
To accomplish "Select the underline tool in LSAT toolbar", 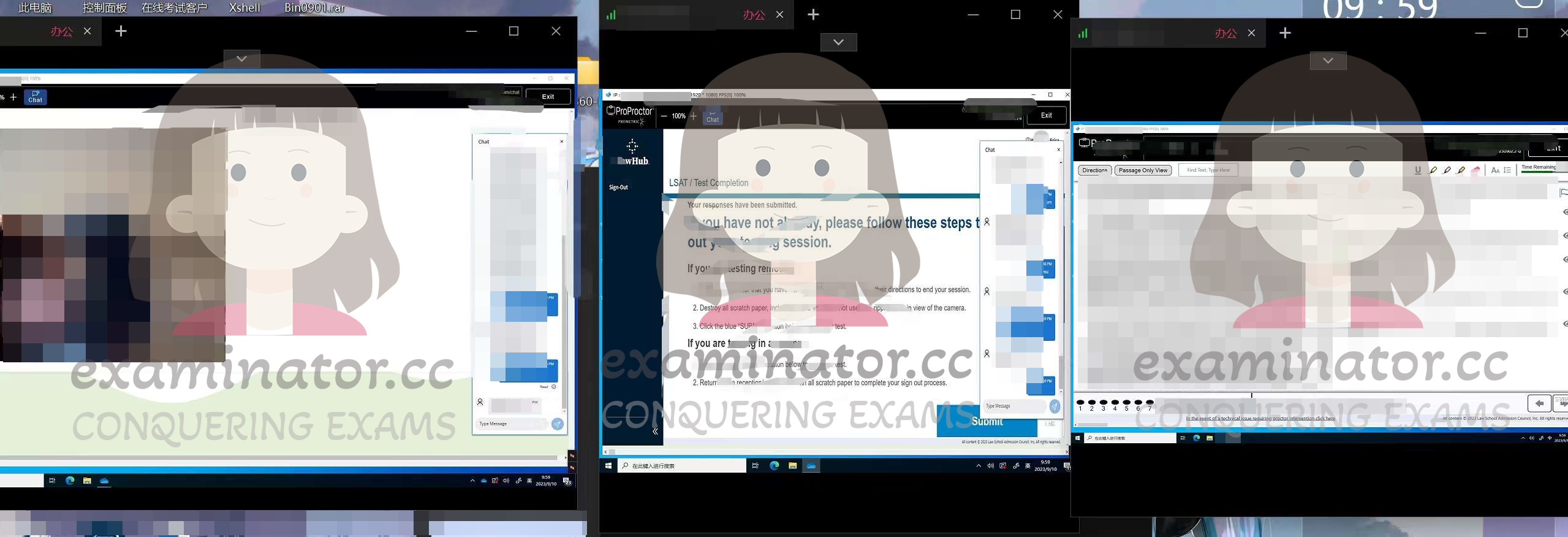I will click(1418, 170).
